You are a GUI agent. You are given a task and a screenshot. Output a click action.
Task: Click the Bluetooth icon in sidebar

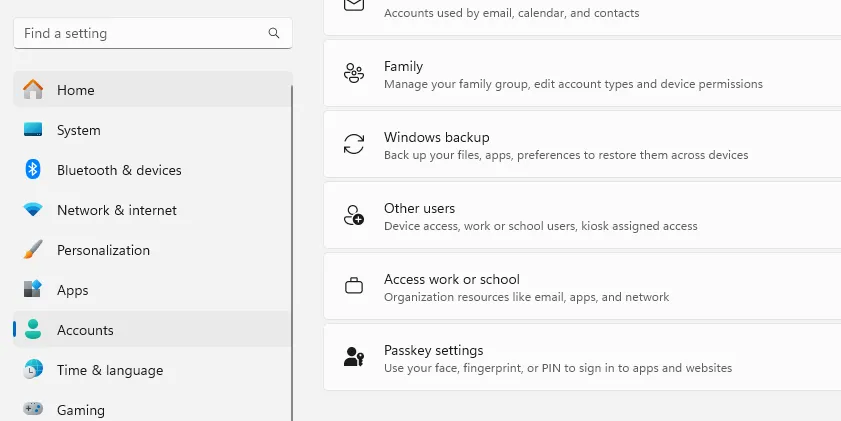pos(33,169)
